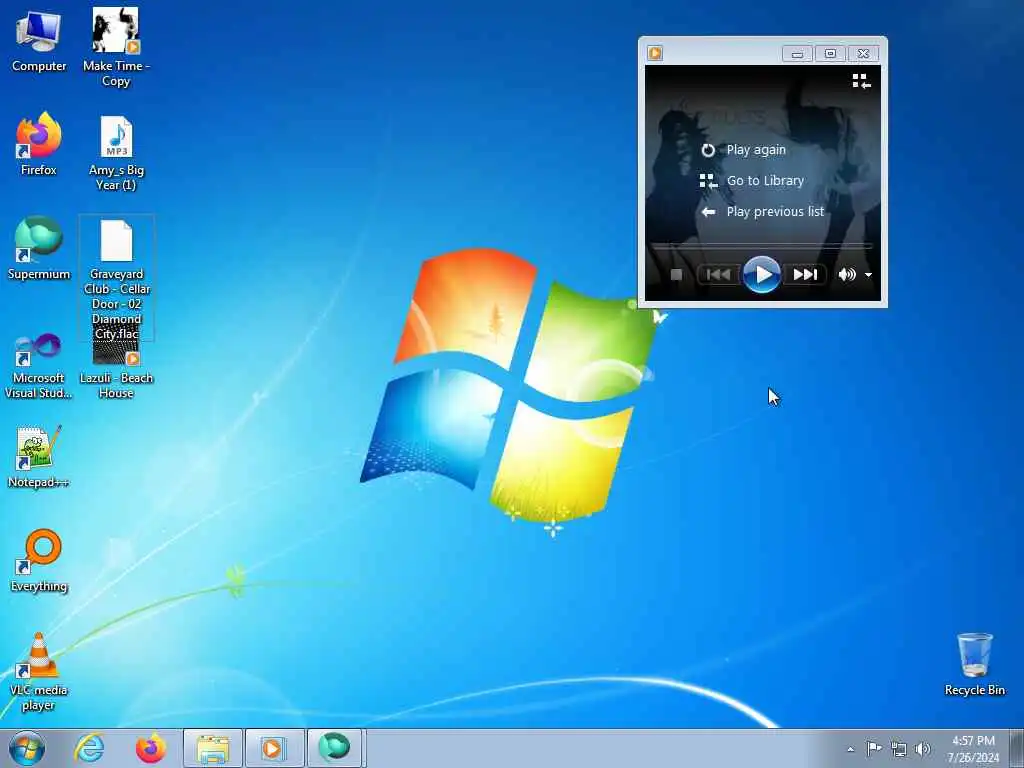This screenshot has height=768, width=1024.
Task: Click Go to Library link
Action: coord(765,181)
